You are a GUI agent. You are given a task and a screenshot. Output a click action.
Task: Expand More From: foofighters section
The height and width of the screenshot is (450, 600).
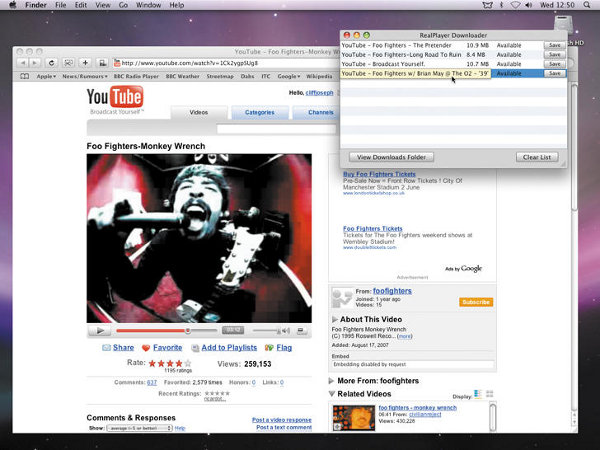click(x=331, y=381)
